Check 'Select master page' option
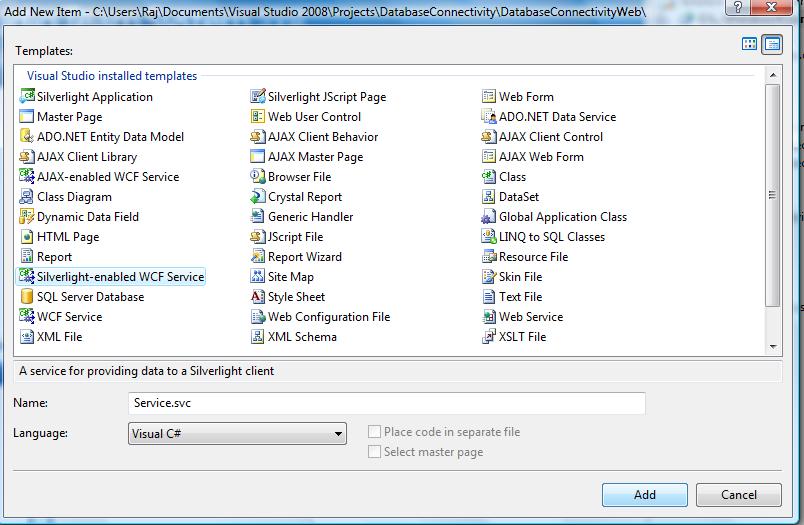 tap(374, 452)
